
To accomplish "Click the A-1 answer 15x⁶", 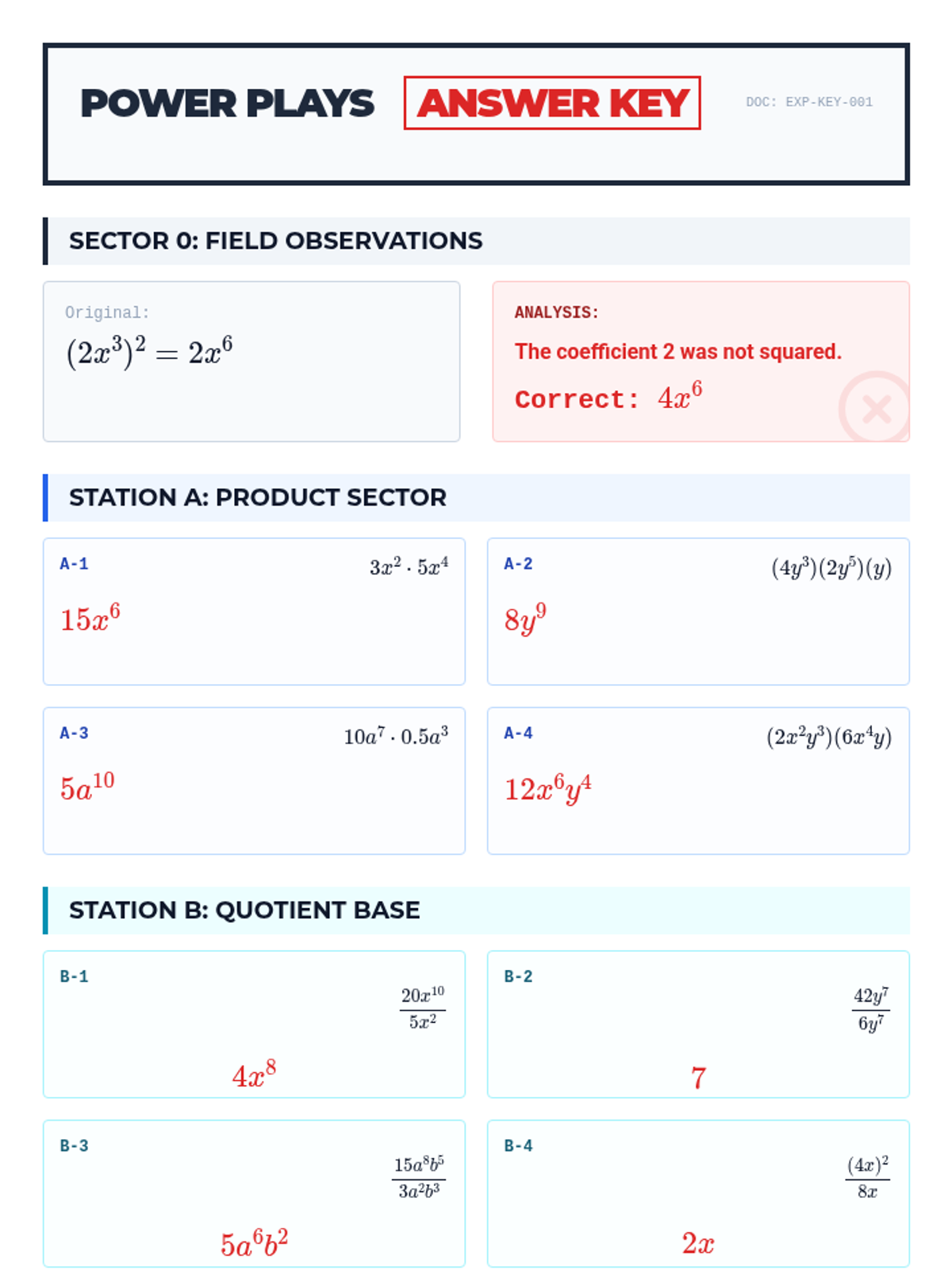I will [x=90, y=618].
